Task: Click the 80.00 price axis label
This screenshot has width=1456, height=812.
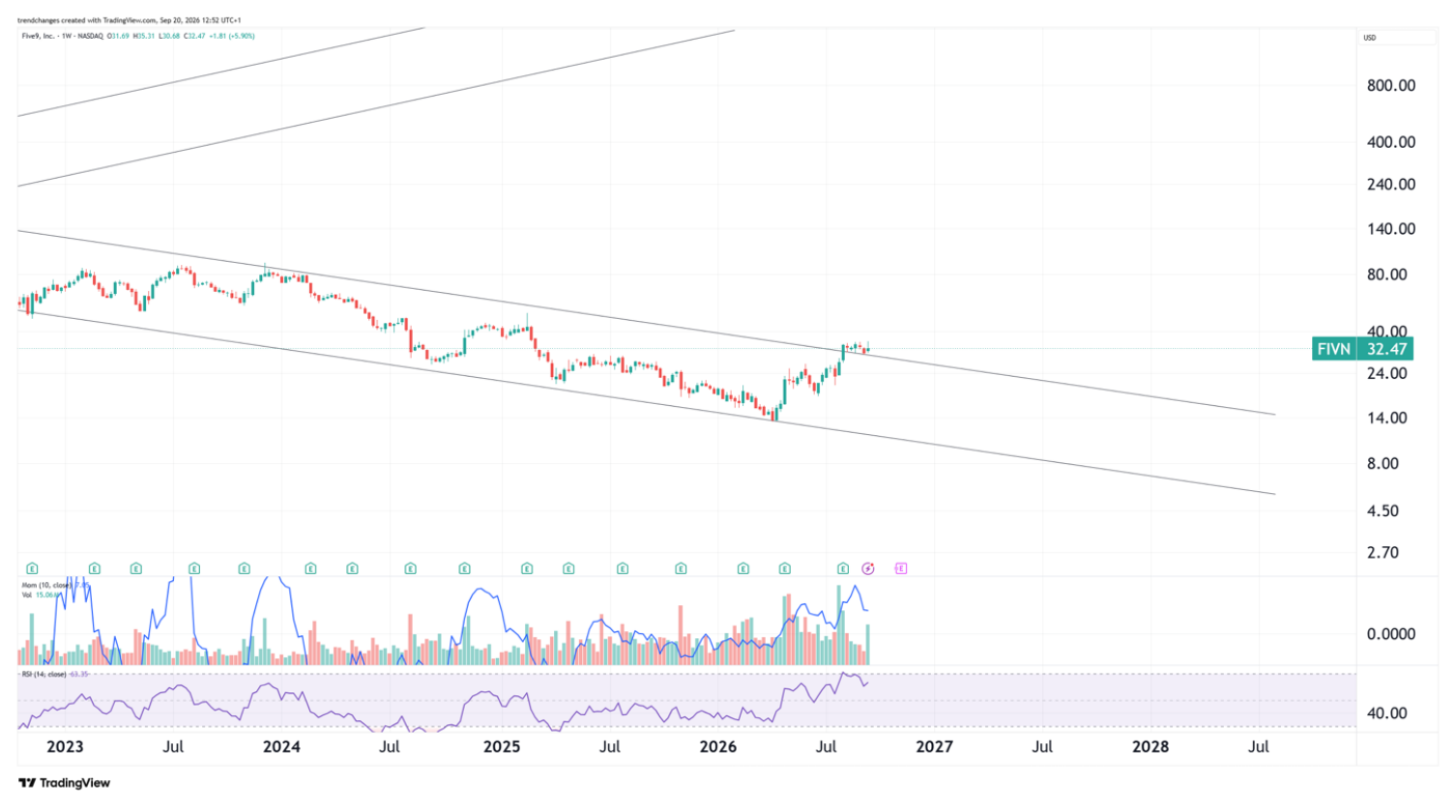Action: click(1387, 275)
